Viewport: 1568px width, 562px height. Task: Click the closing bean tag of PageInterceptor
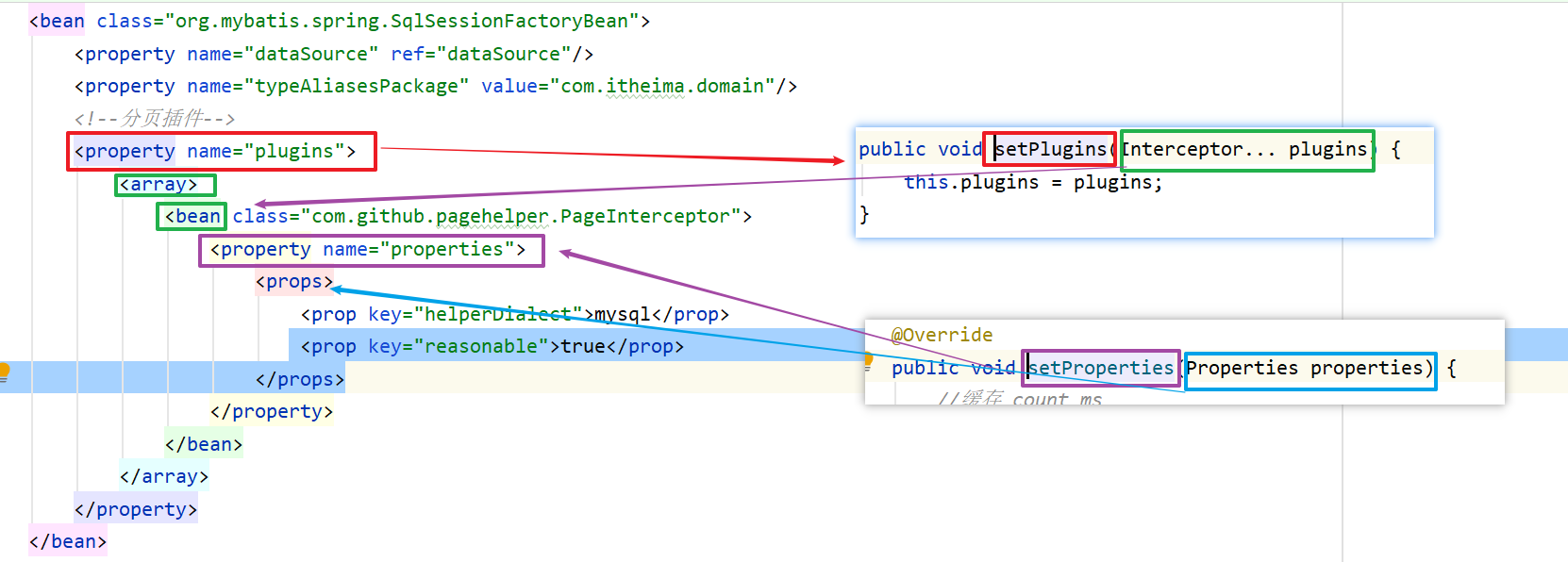(x=204, y=444)
